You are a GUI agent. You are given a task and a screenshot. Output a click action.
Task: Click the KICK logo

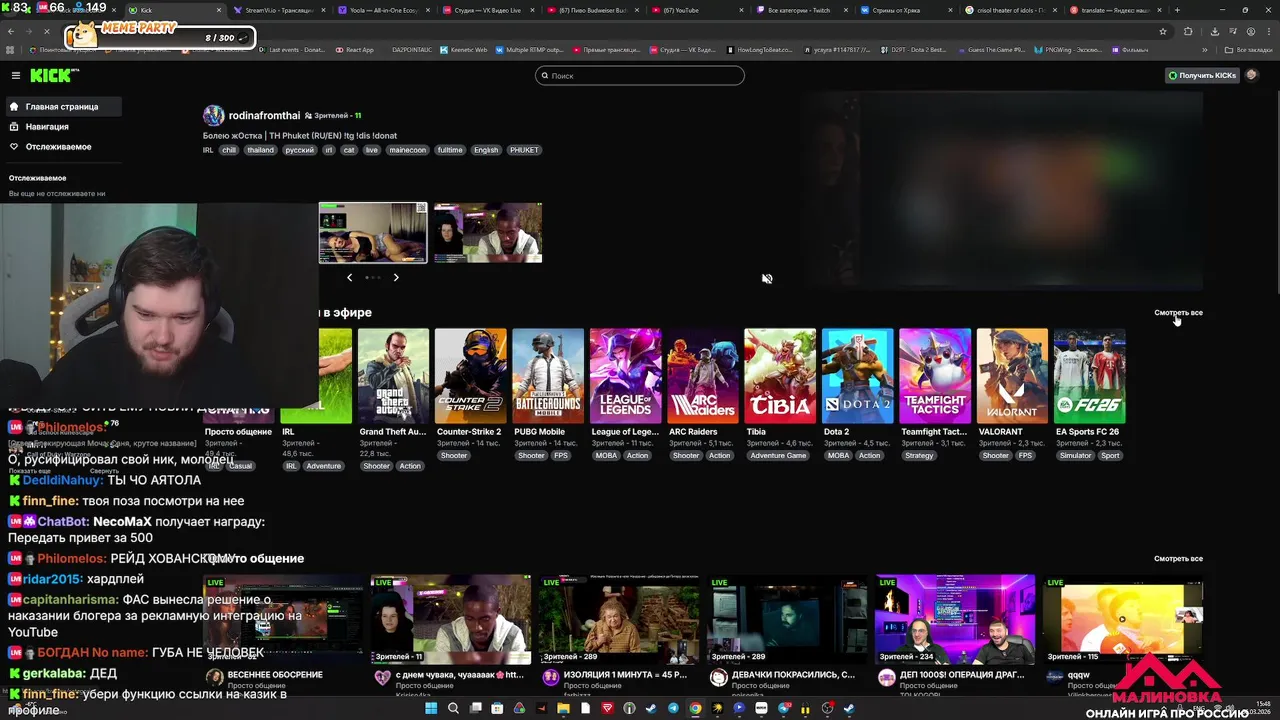pyautogui.click(x=50, y=76)
